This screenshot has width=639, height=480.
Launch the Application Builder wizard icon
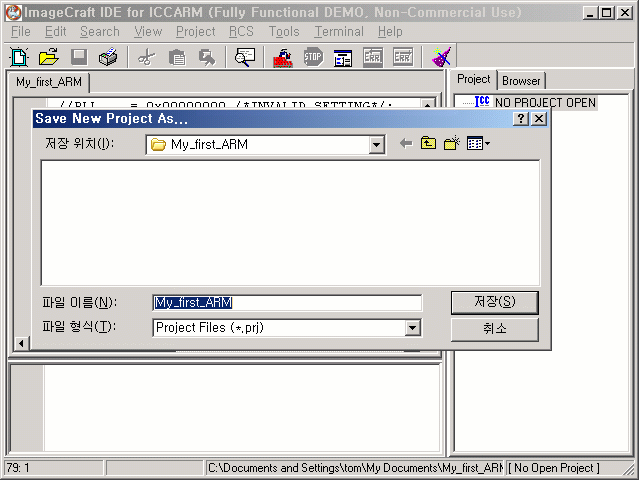[441, 57]
